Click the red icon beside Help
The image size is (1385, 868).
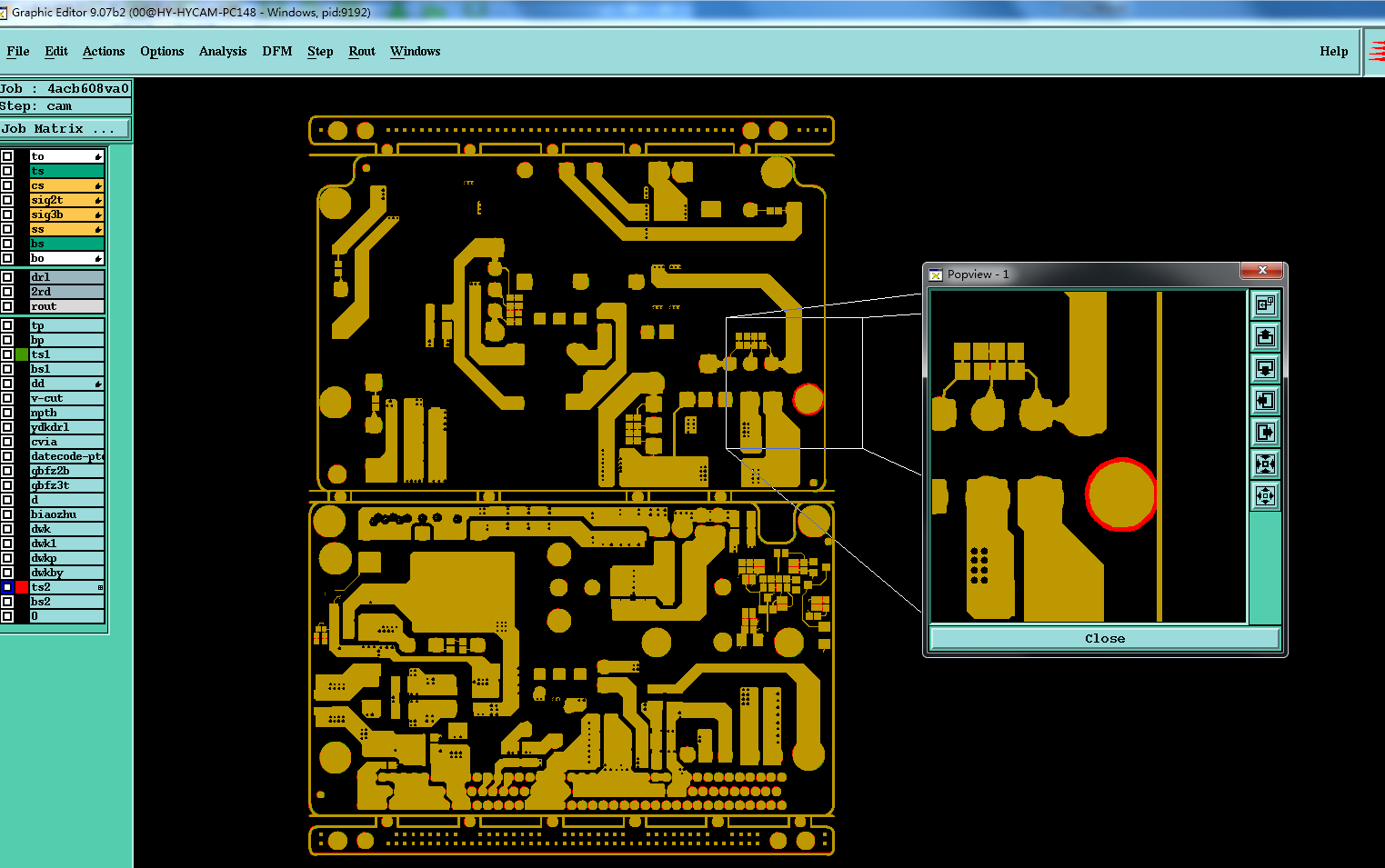(1377, 52)
